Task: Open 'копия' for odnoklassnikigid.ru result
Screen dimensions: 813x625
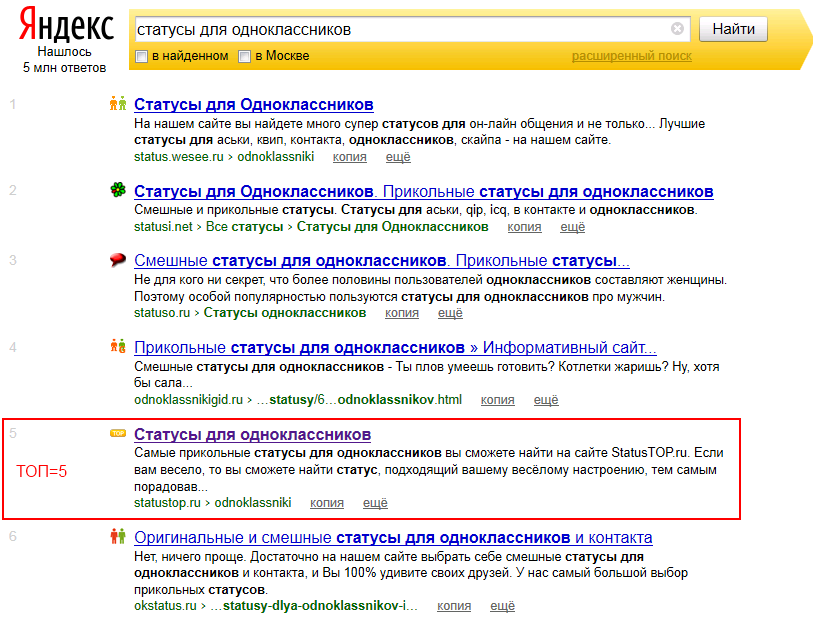Action: pyautogui.click(x=498, y=400)
